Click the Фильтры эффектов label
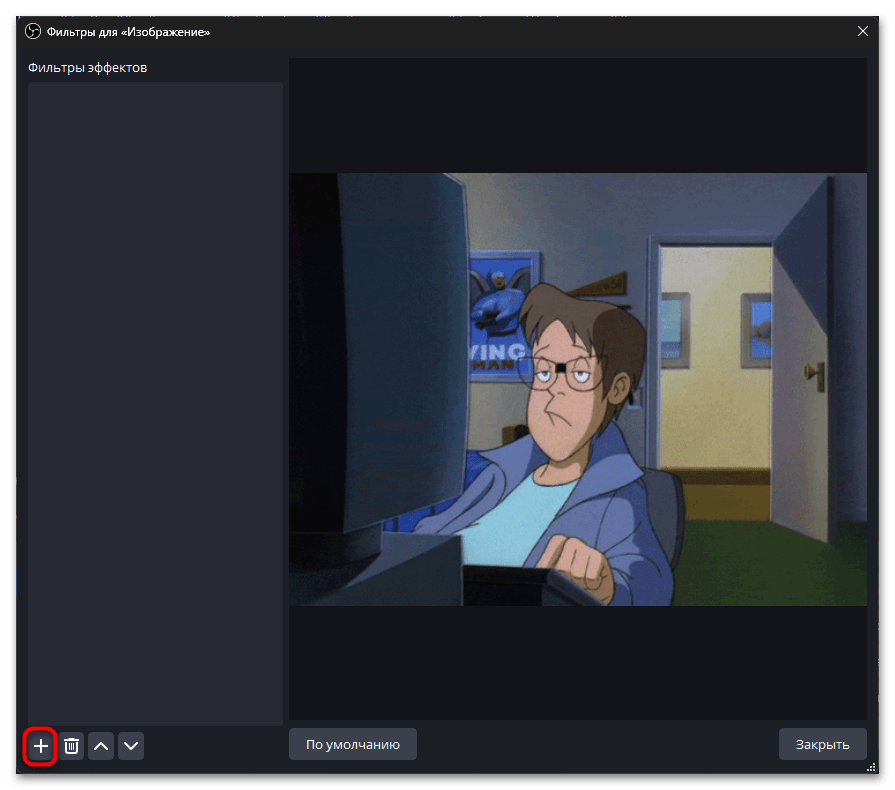This screenshot has width=895, height=790. coord(87,68)
